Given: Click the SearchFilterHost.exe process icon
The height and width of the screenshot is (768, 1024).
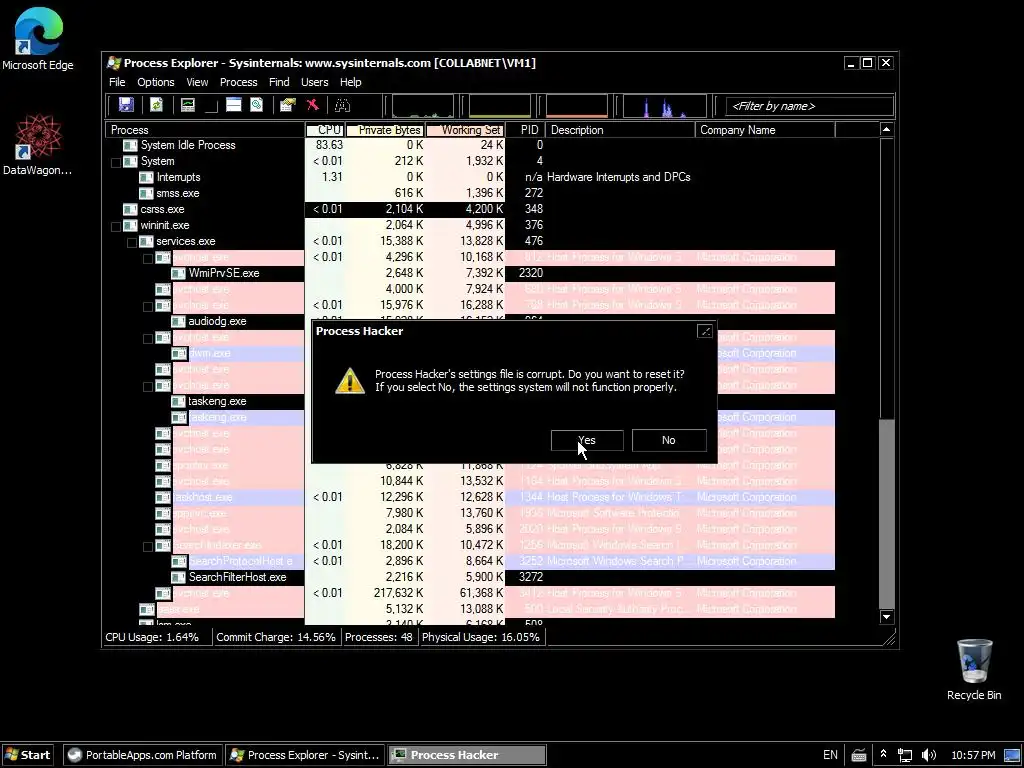Looking at the screenshot, I should [x=178, y=577].
